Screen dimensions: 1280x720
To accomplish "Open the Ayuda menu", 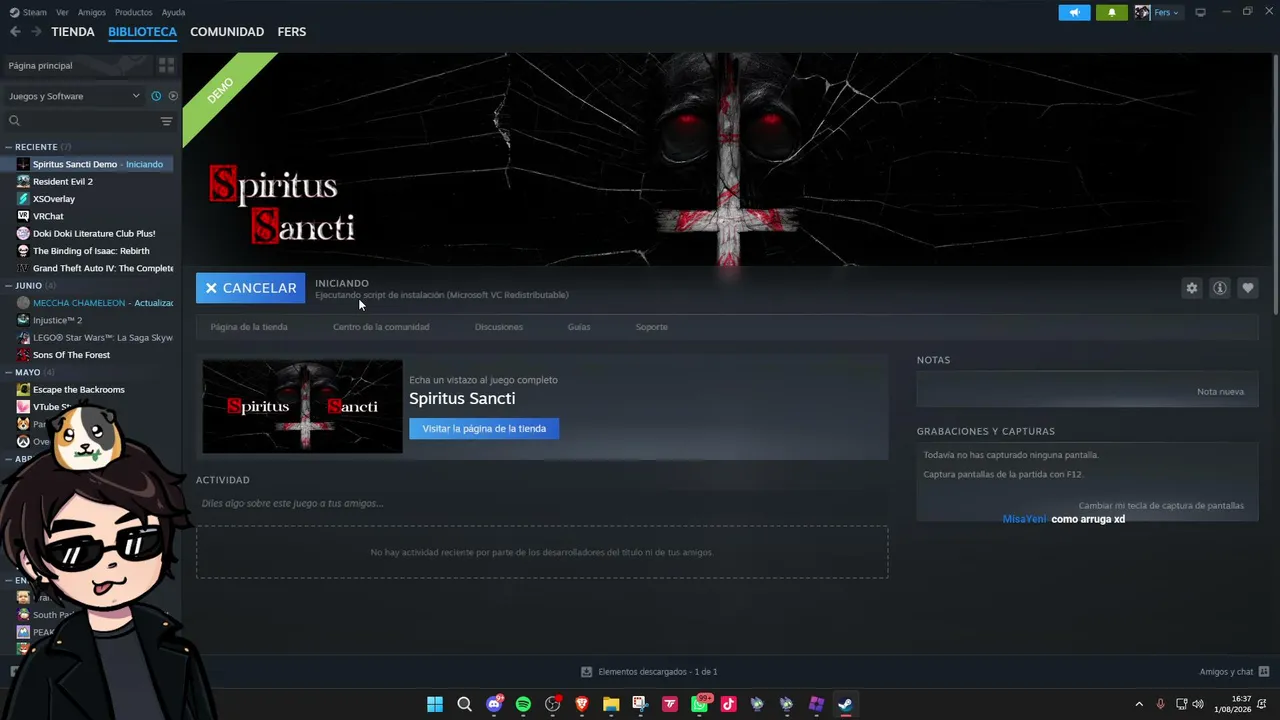I will pyautogui.click(x=173, y=12).
